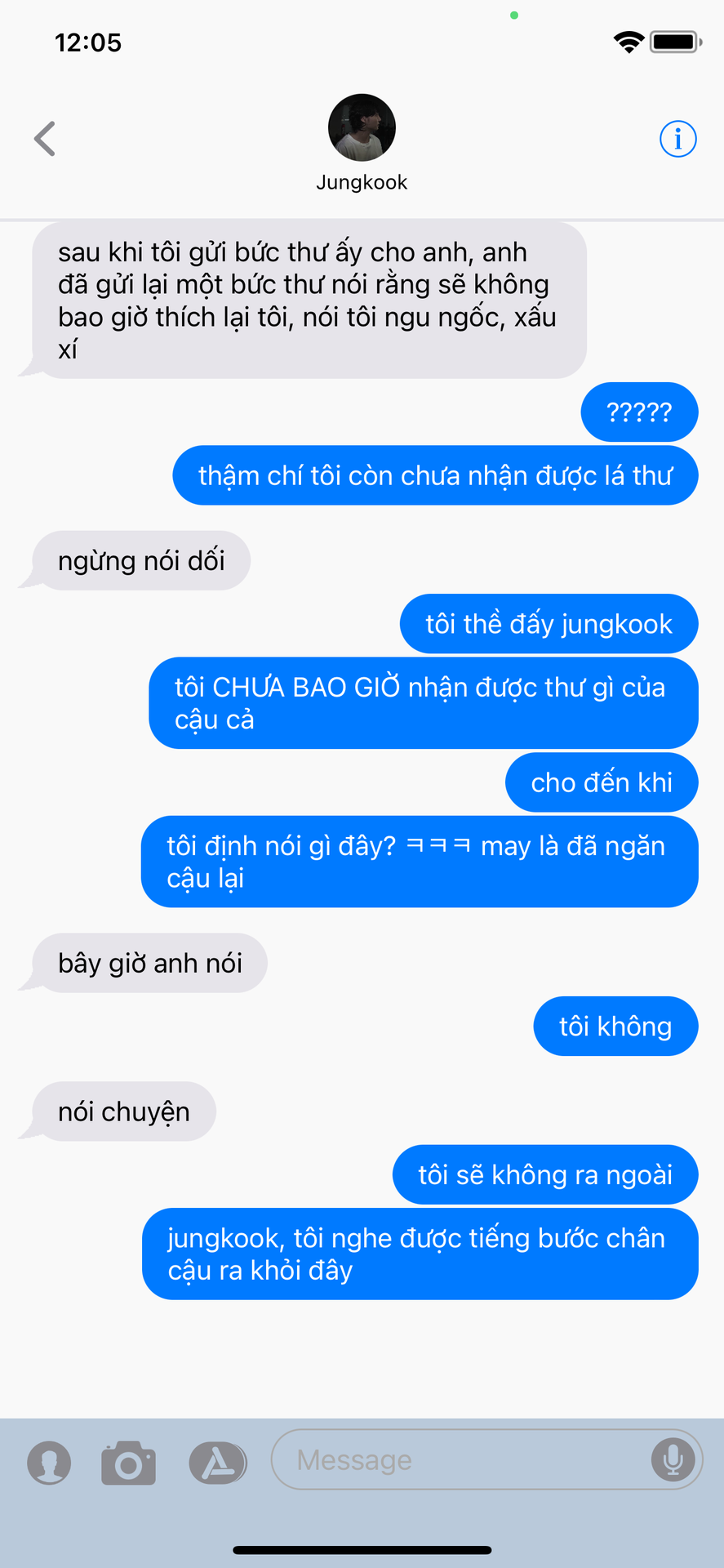Screen dimensions: 724x1568
Task: Tap the microphone dictation icon
Action: click(x=673, y=1459)
